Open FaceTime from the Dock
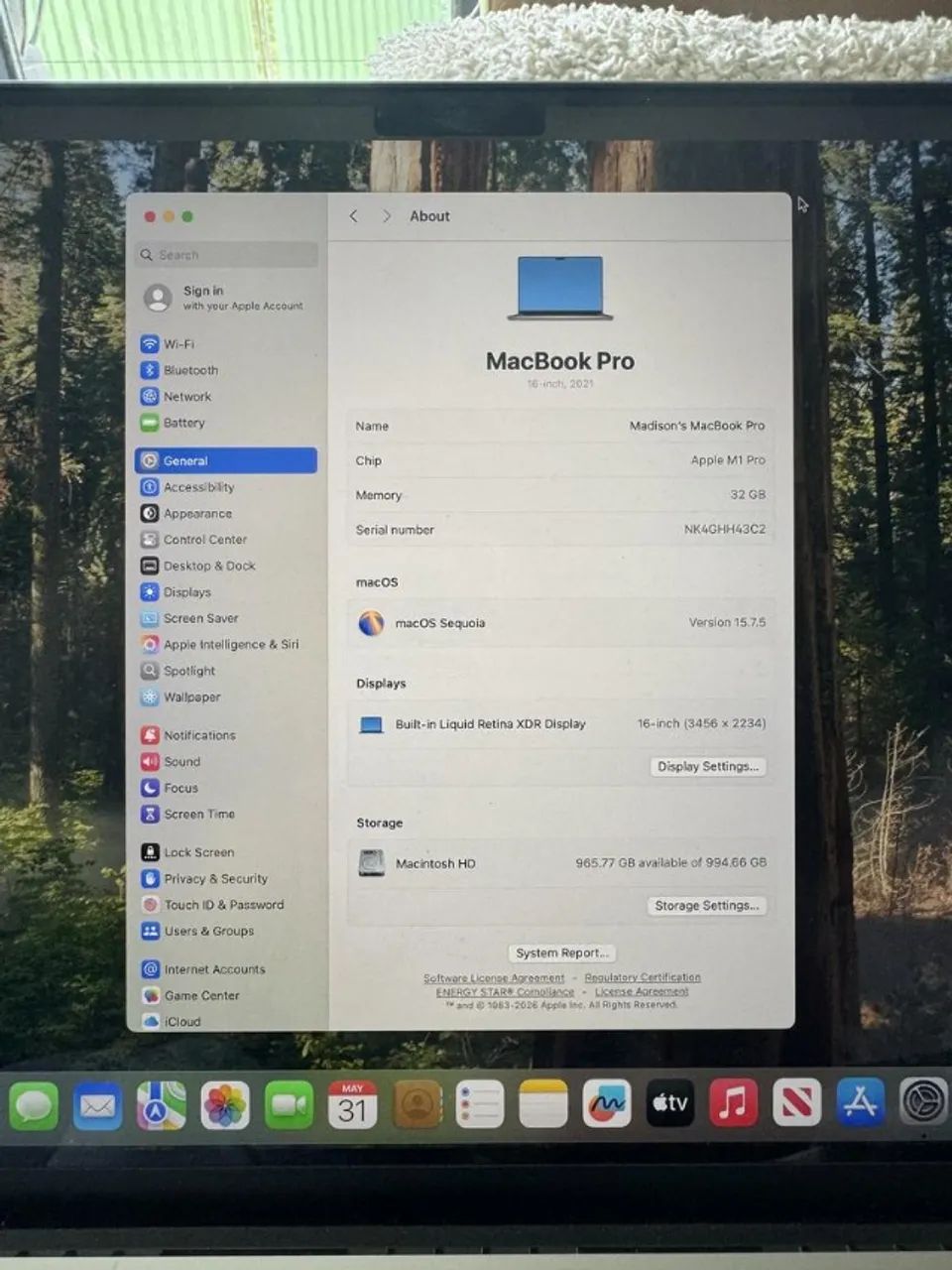The image size is (952, 1270). 289,1104
